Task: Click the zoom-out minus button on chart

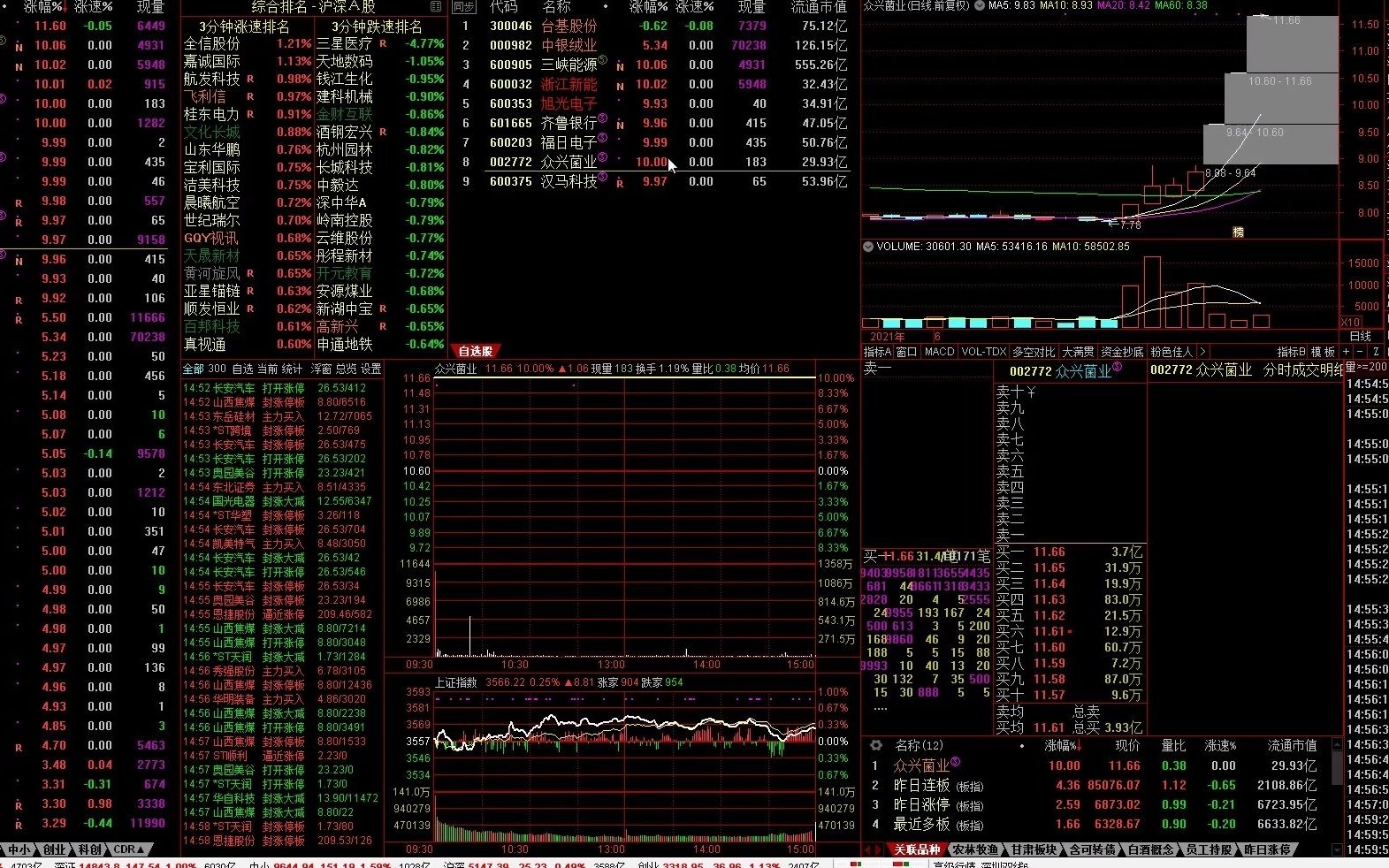Action: pyautogui.click(x=1361, y=352)
